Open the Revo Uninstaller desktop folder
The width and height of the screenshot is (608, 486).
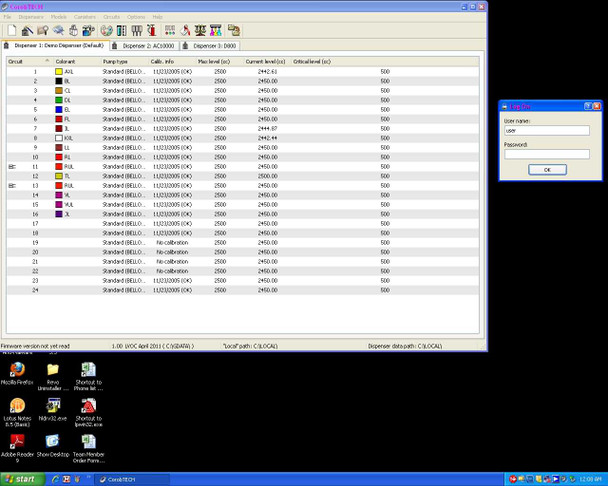coord(53,377)
